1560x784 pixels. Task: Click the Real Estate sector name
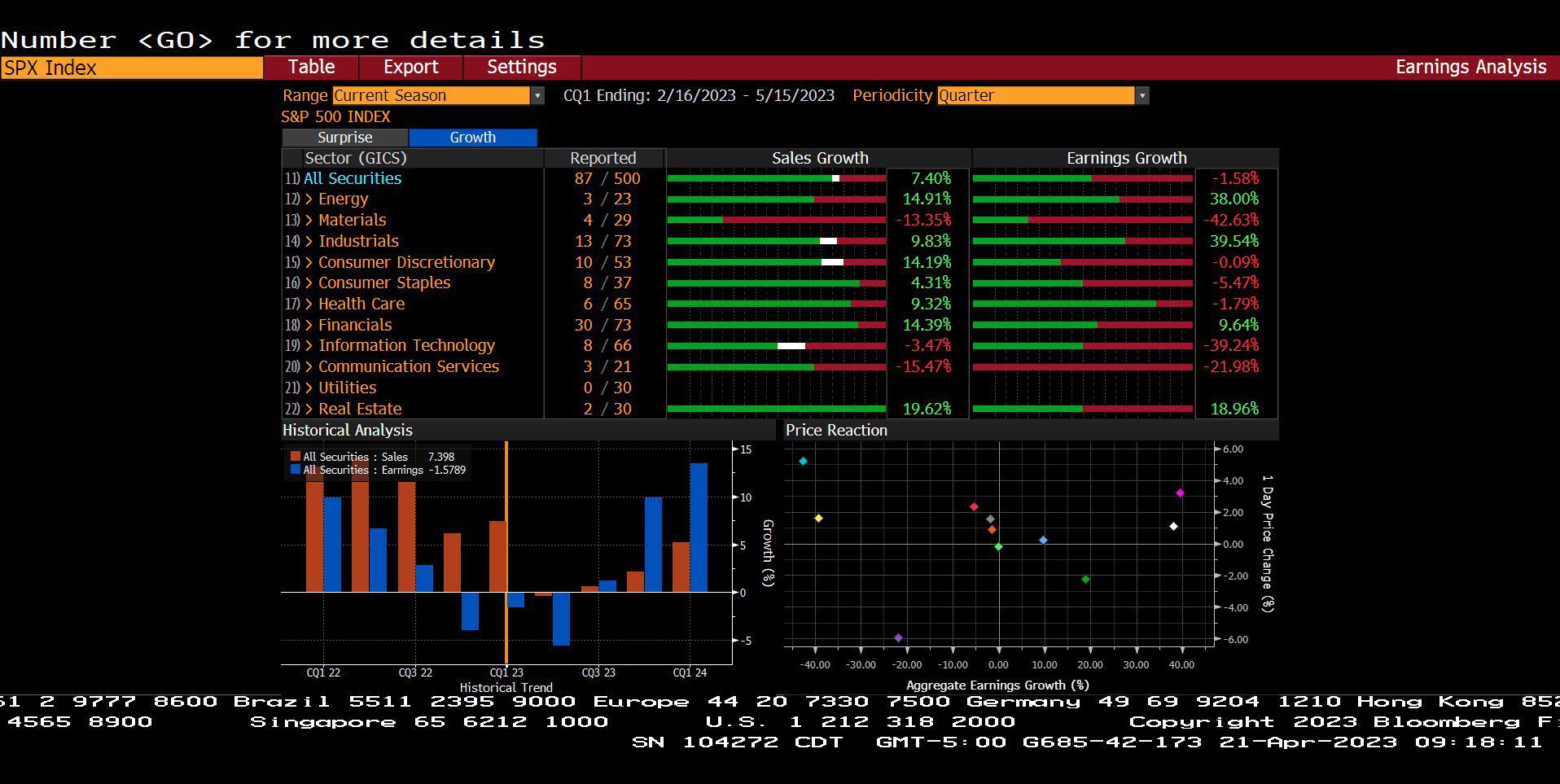pos(360,409)
